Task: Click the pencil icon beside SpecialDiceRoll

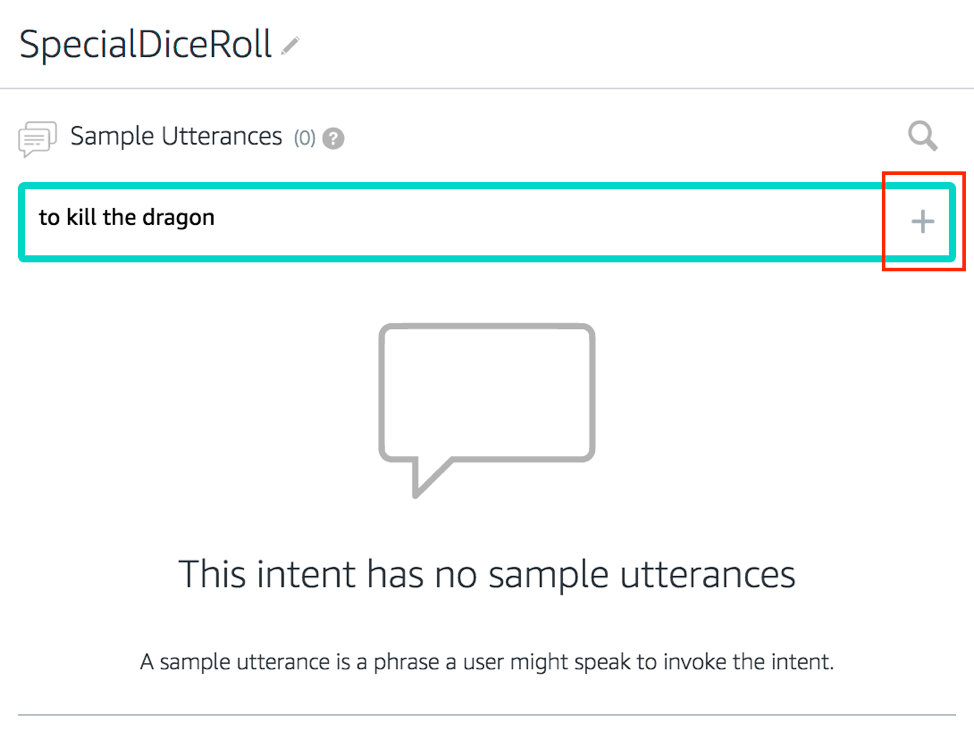Action: (x=290, y=46)
